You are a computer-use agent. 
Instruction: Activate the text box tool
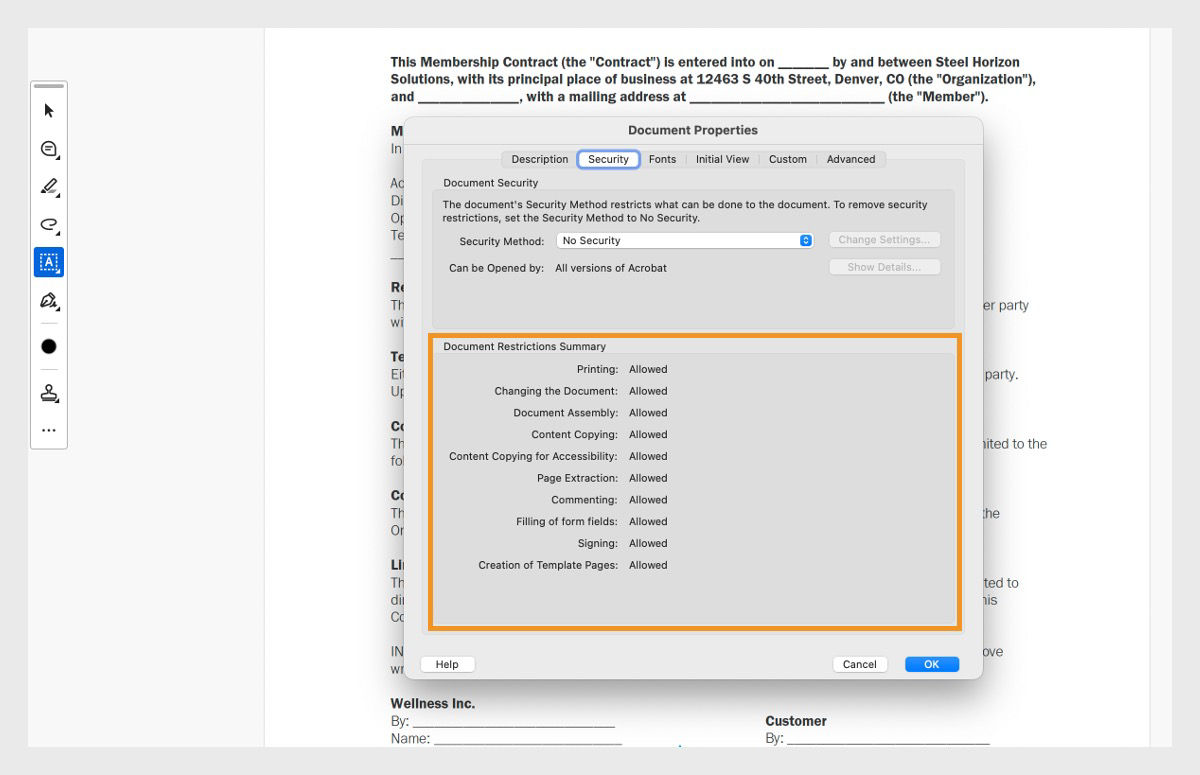click(48, 262)
